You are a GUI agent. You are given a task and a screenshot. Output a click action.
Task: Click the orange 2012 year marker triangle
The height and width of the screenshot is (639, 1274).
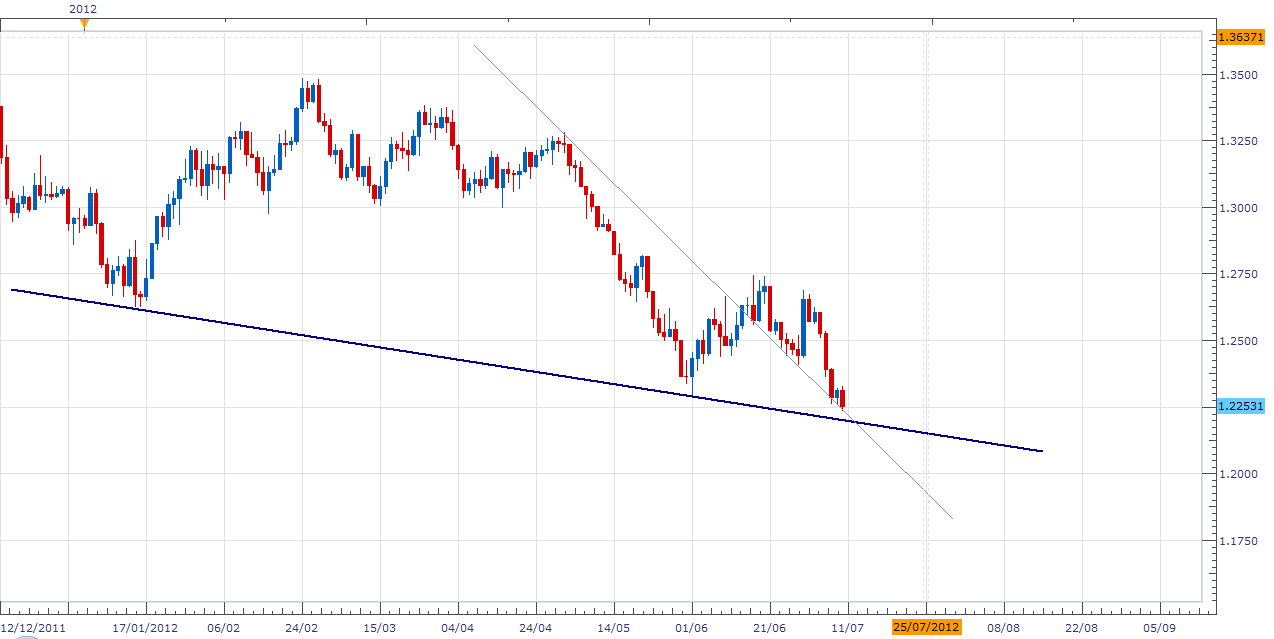click(x=84, y=26)
